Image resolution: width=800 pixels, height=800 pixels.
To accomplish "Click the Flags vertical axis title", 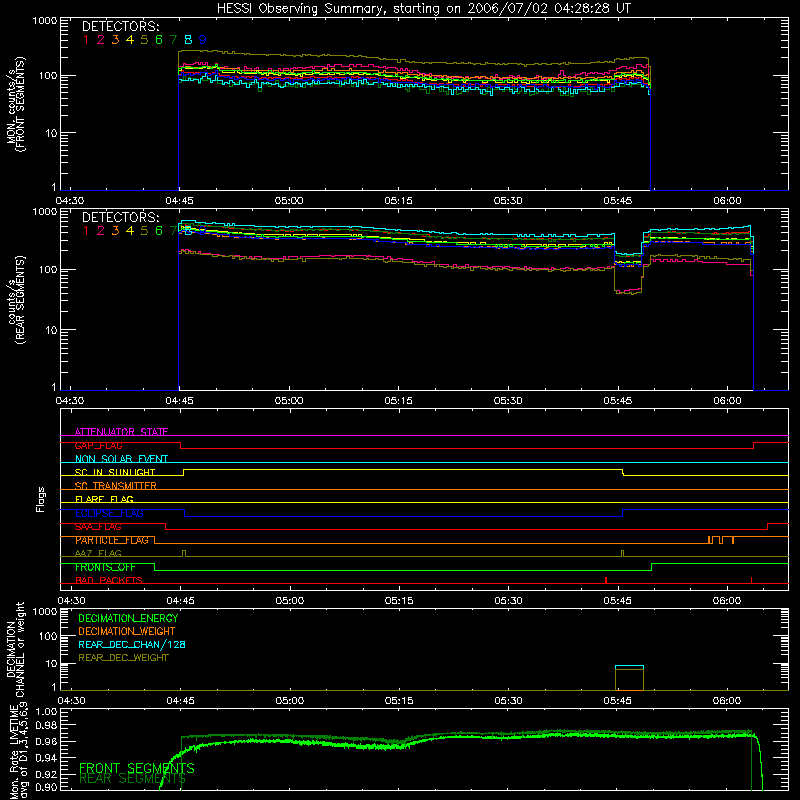I will coord(41,499).
